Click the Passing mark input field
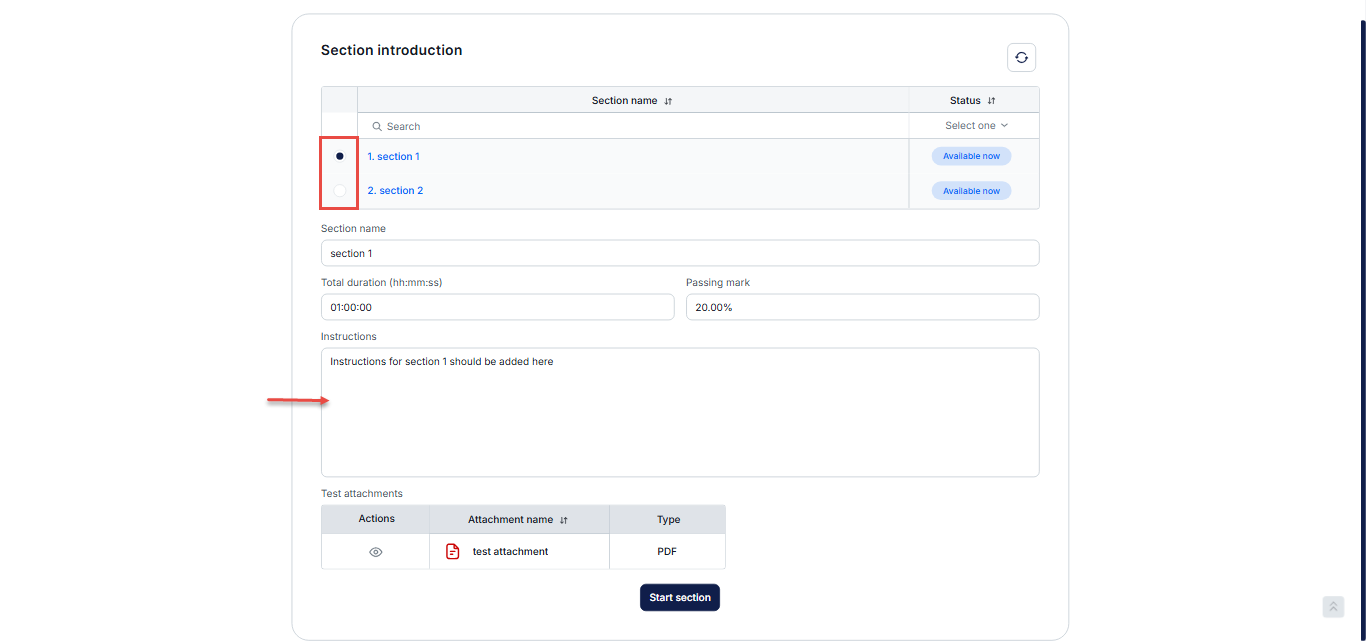Image resolution: width=1366 pixels, height=641 pixels. pos(862,308)
